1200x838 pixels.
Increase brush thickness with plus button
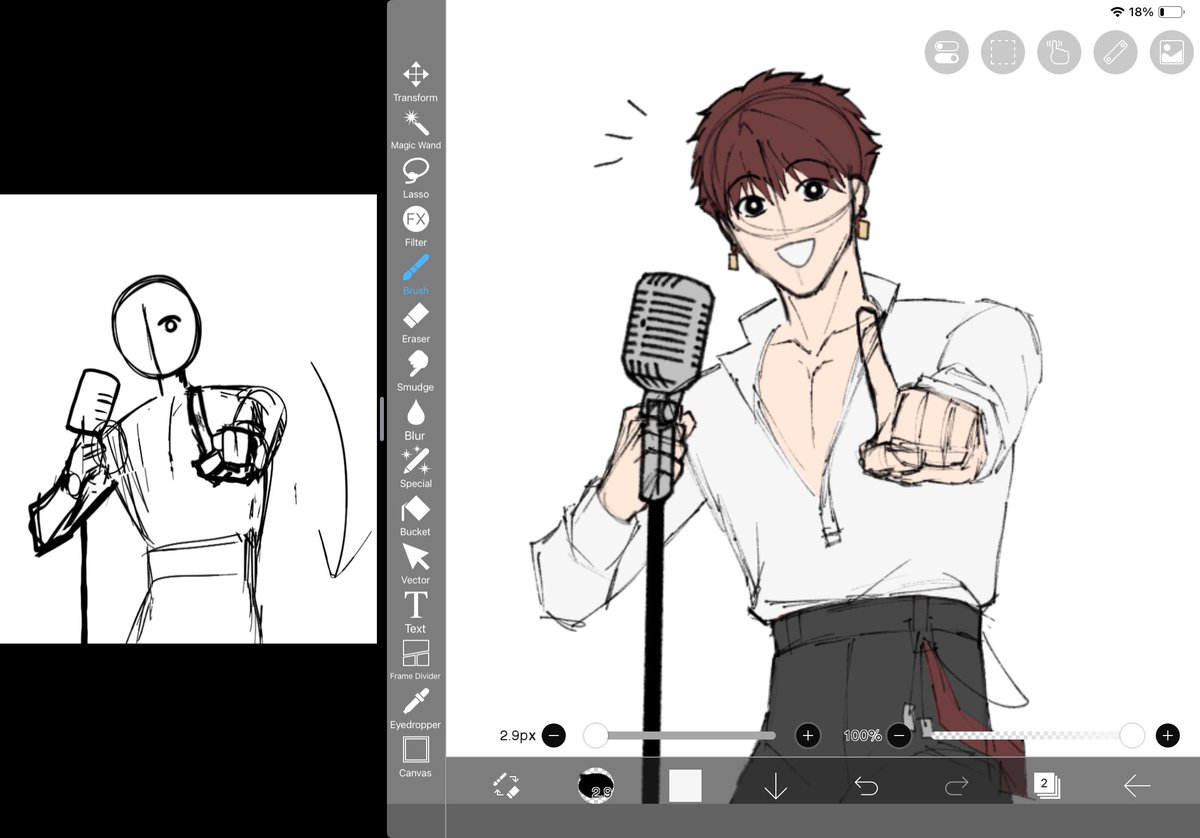click(x=808, y=736)
